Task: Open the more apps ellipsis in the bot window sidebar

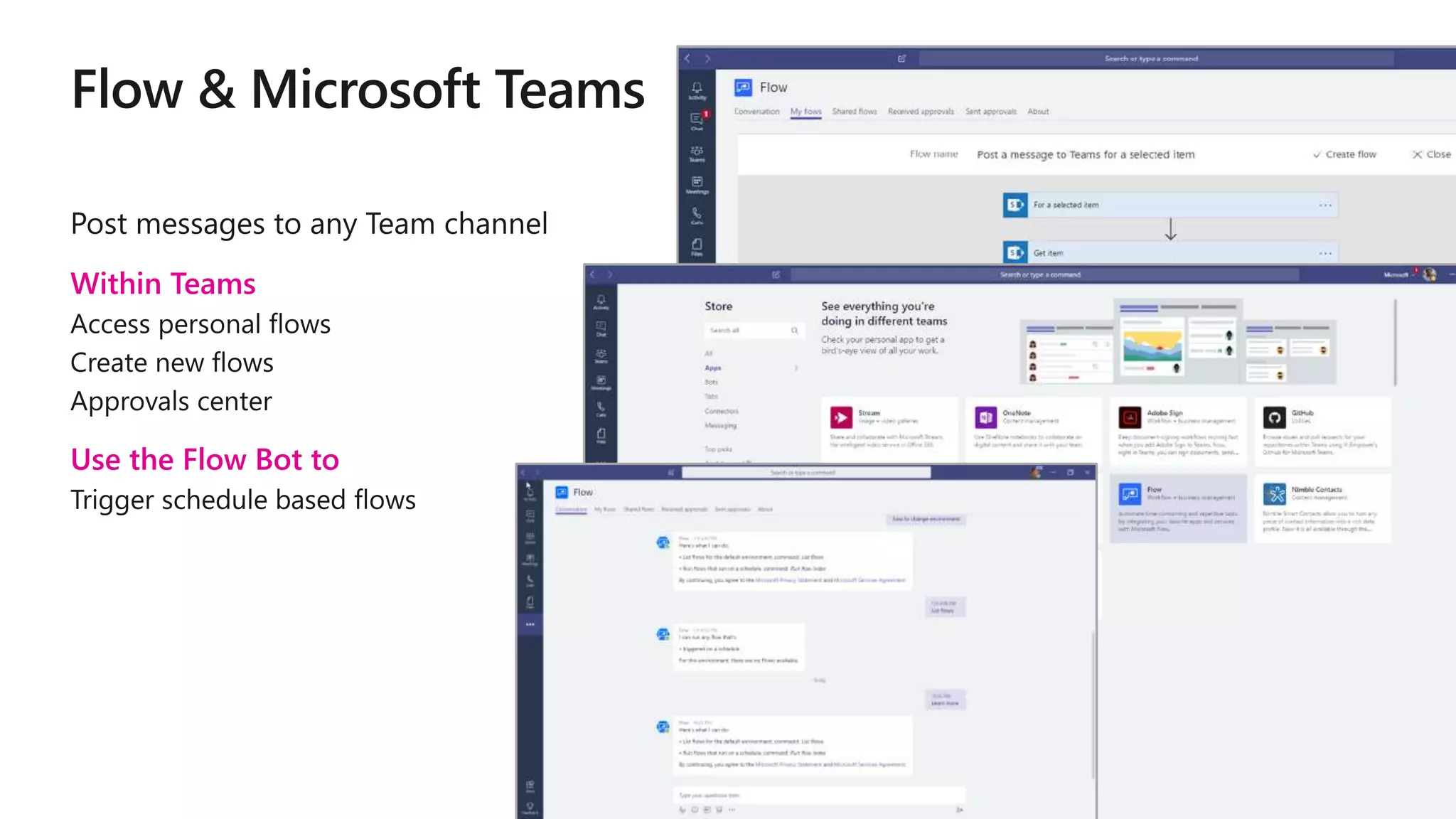Action: click(x=530, y=624)
